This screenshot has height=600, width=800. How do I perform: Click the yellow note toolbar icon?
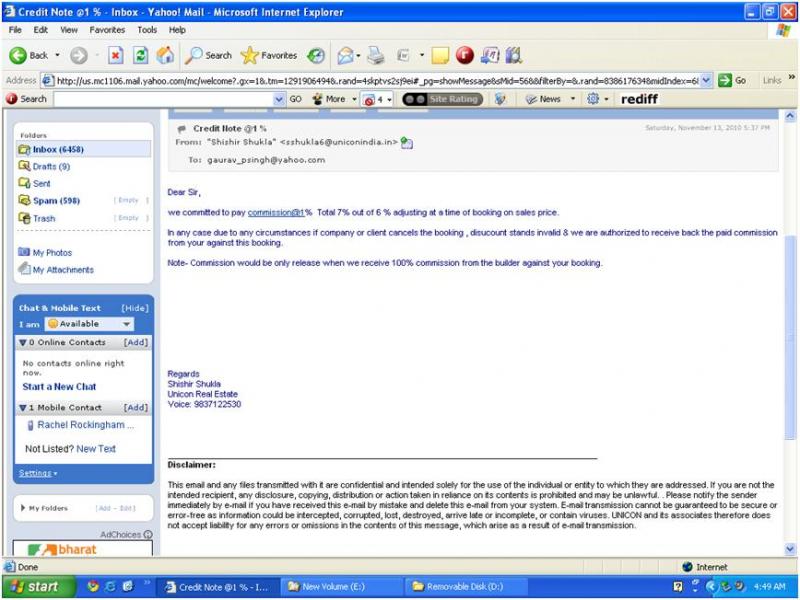[x=440, y=56]
